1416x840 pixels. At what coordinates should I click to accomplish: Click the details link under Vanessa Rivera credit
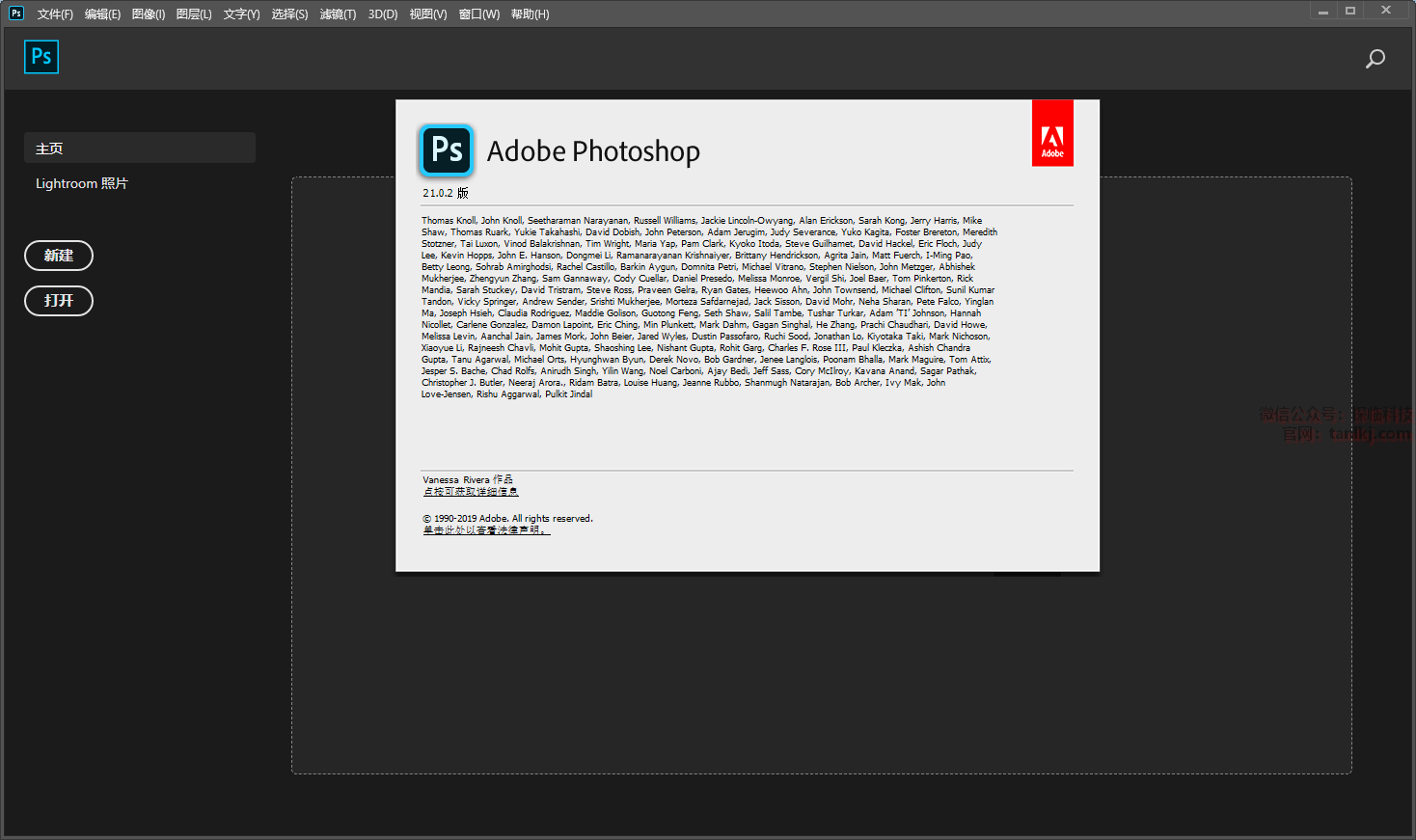(x=470, y=492)
